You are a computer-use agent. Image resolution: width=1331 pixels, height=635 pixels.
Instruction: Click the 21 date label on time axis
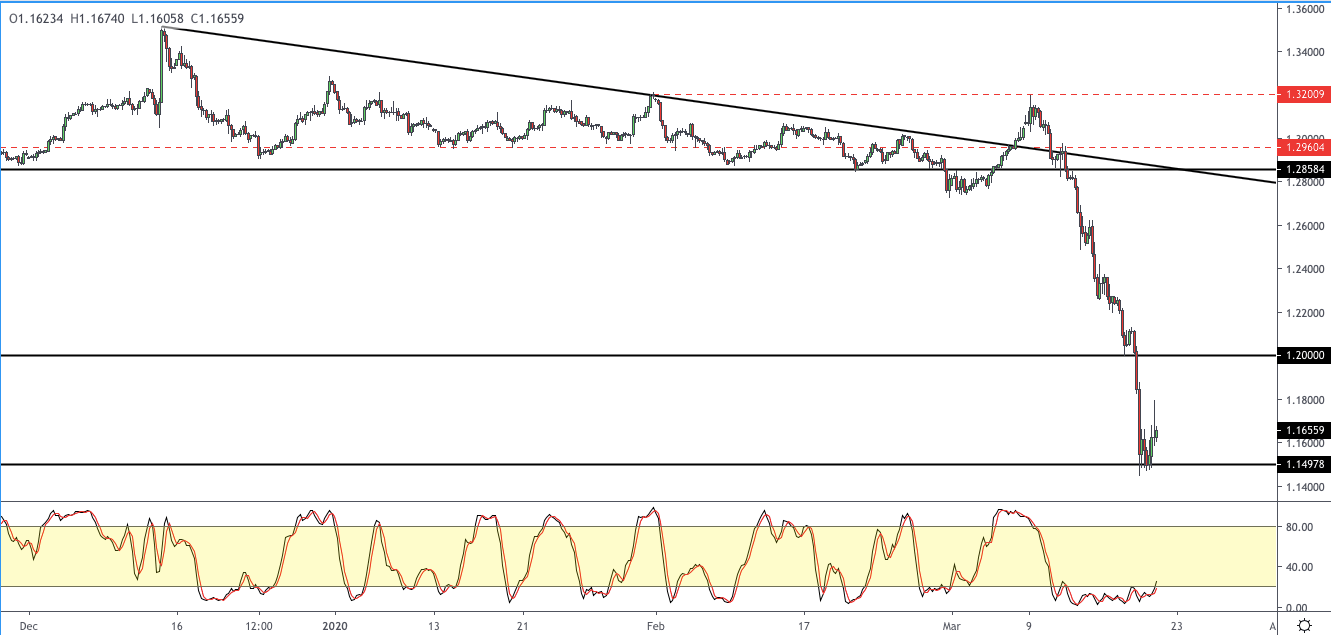coord(522,625)
